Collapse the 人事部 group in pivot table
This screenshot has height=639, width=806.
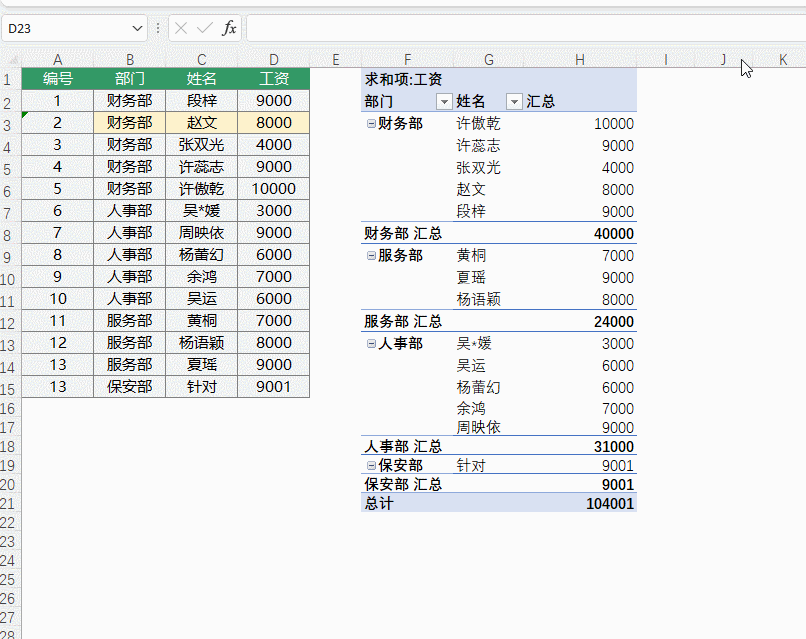(371, 344)
